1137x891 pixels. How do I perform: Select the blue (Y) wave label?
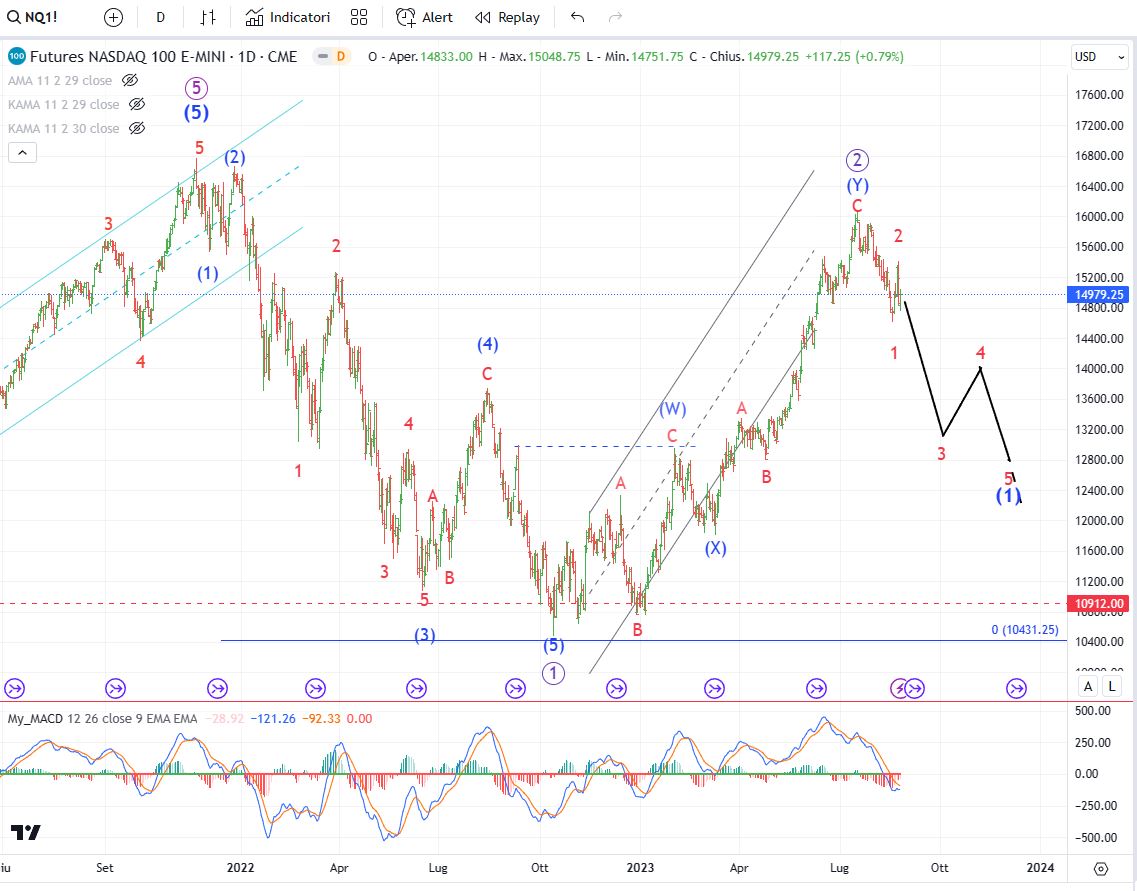pyautogui.click(x=858, y=186)
